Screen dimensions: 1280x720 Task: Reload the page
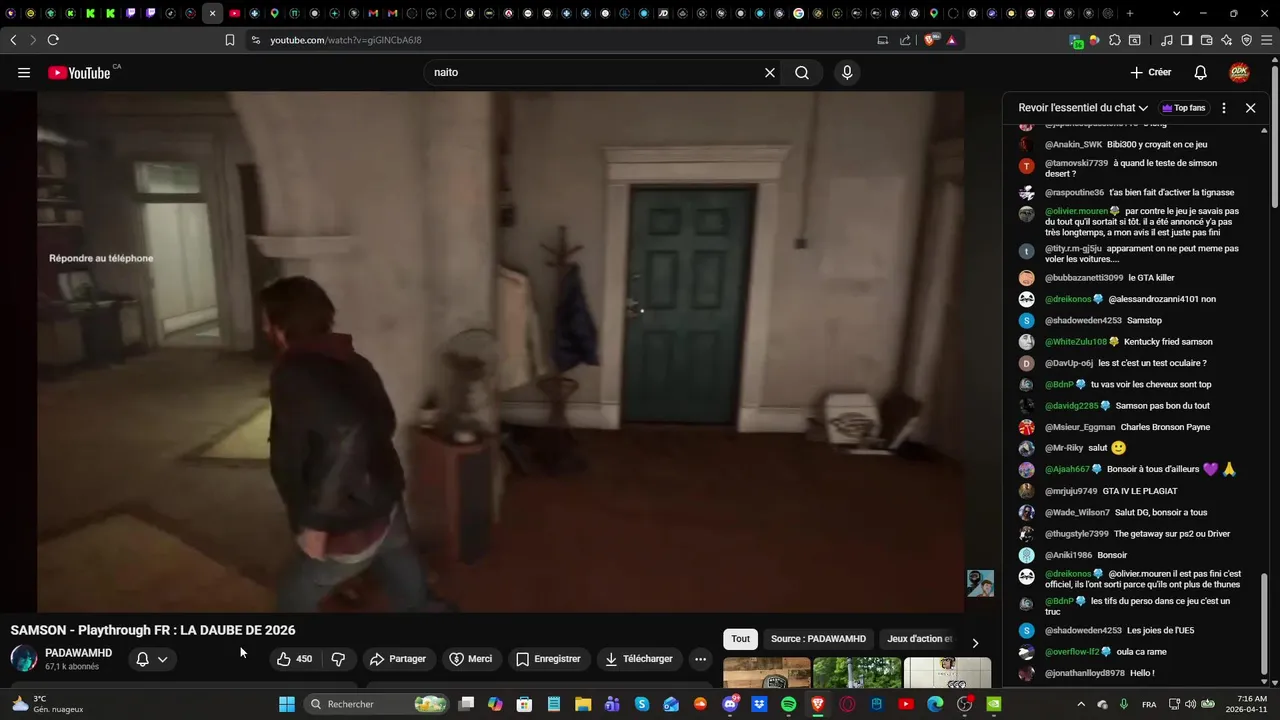(53, 40)
